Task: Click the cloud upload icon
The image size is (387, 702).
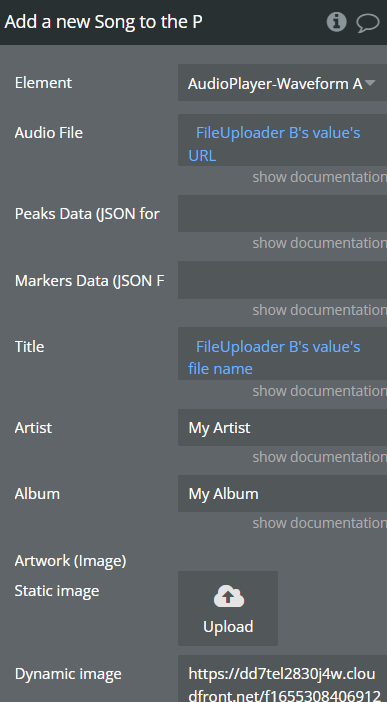Action: [x=228, y=597]
